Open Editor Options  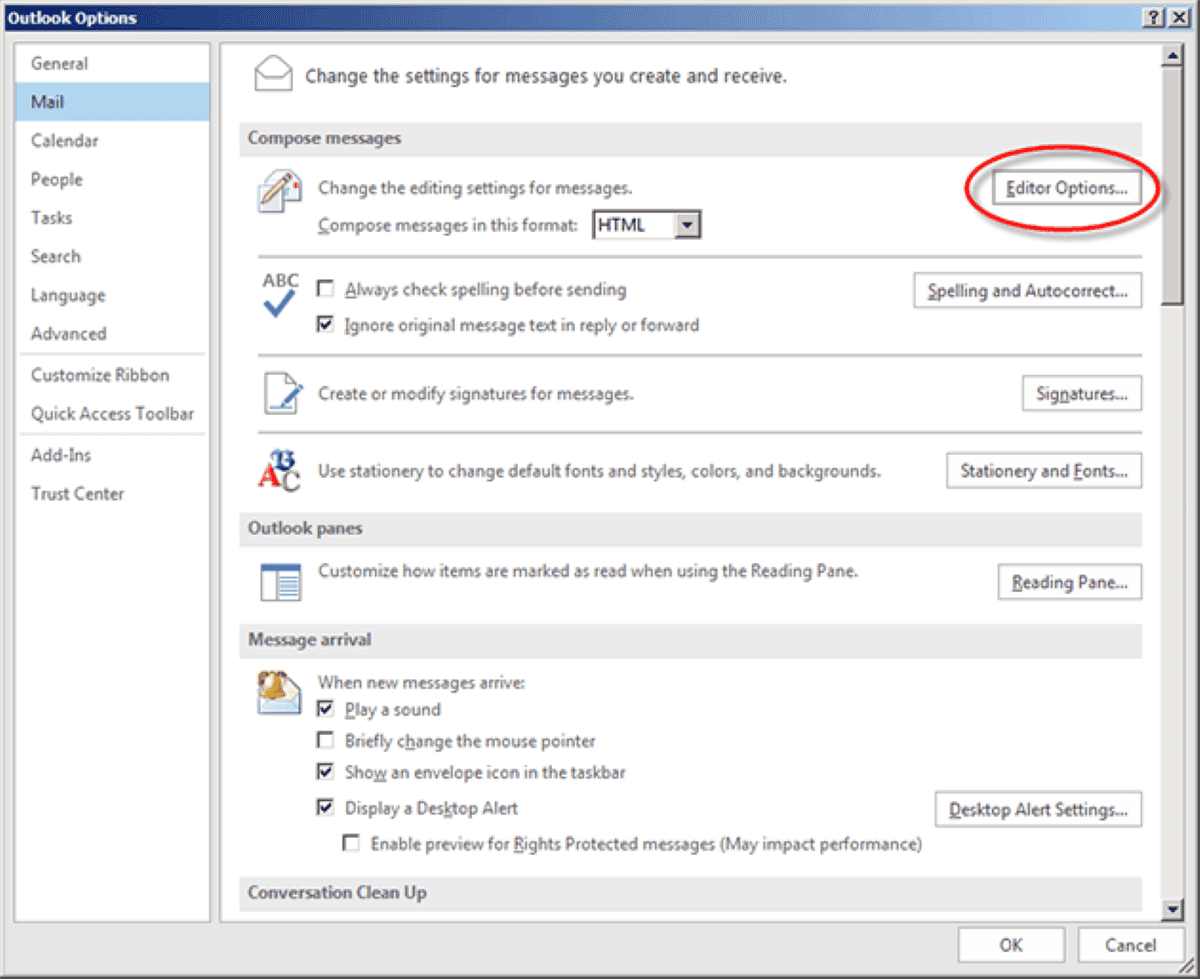pos(1066,187)
